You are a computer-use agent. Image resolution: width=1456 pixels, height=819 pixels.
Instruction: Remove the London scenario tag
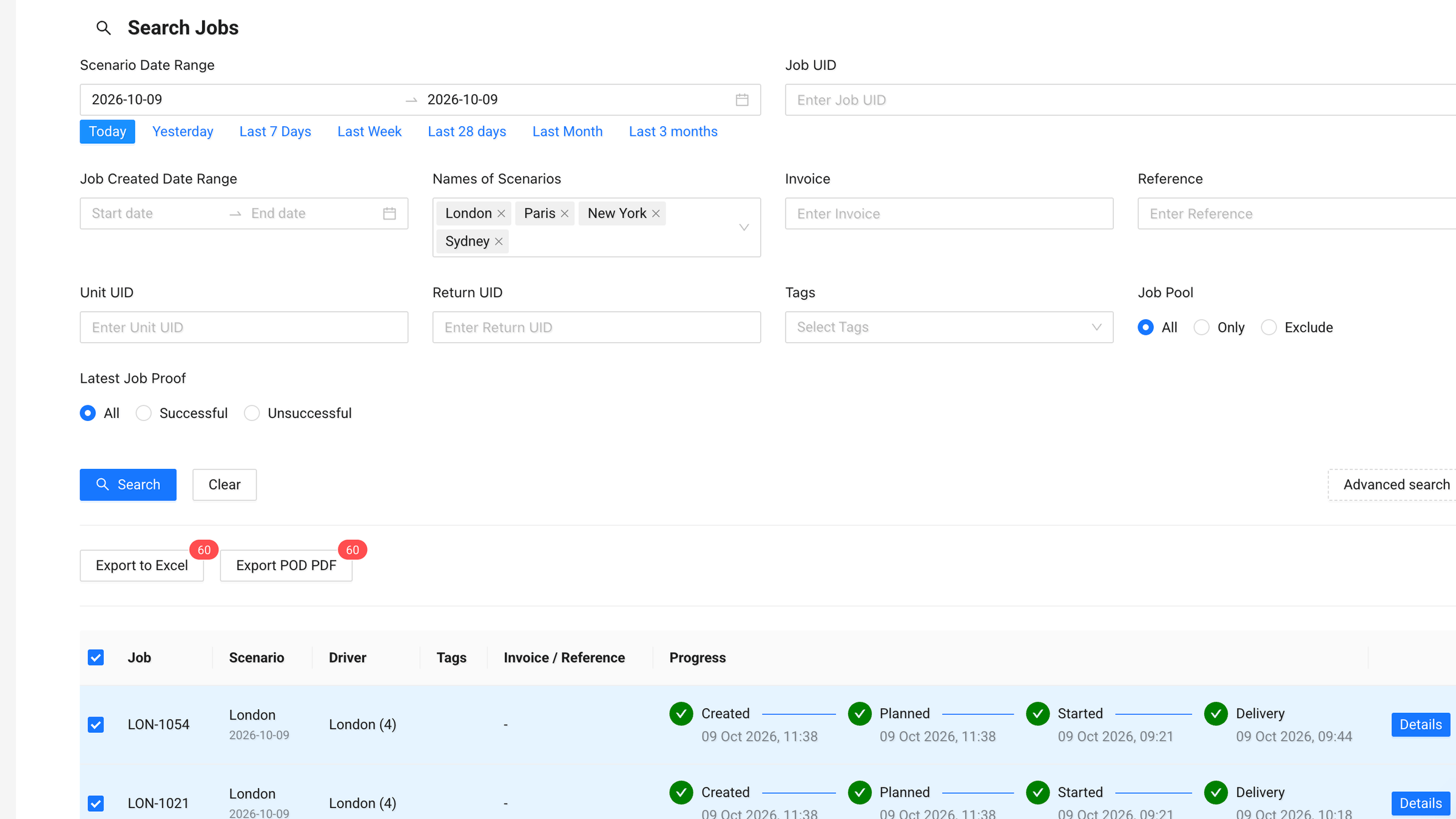[x=501, y=214]
